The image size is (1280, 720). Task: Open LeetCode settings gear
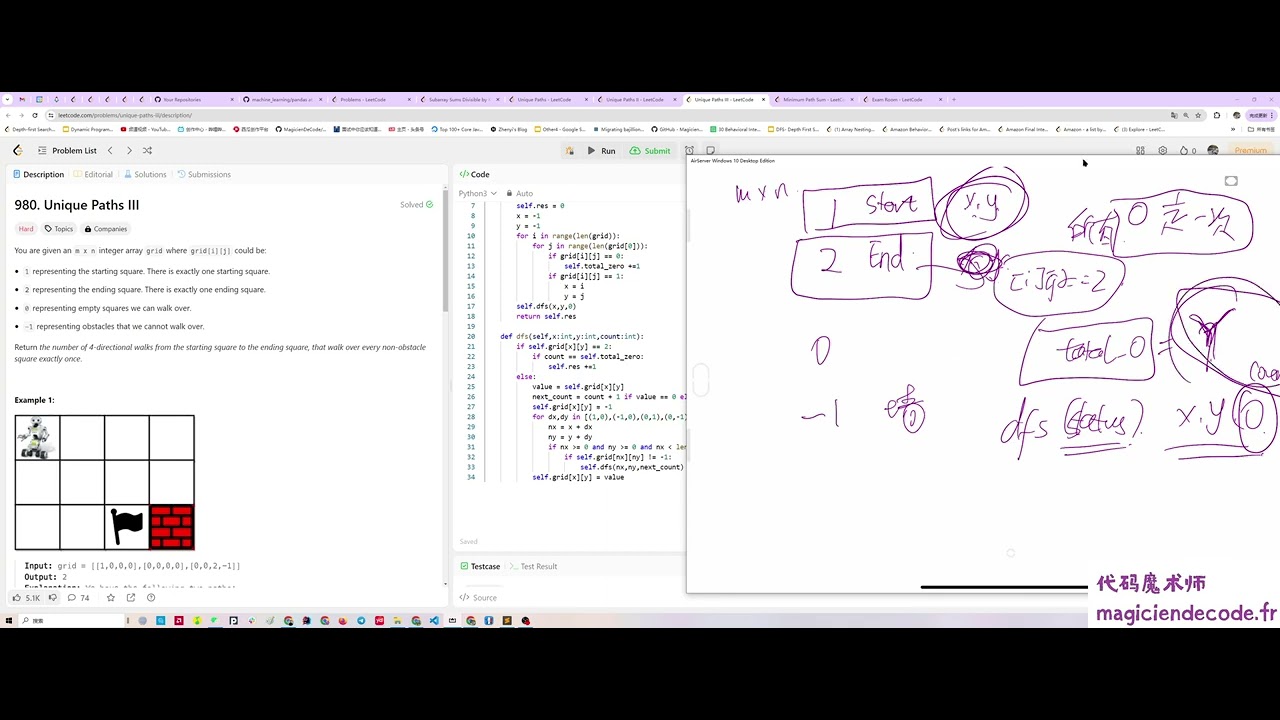click(x=1162, y=151)
